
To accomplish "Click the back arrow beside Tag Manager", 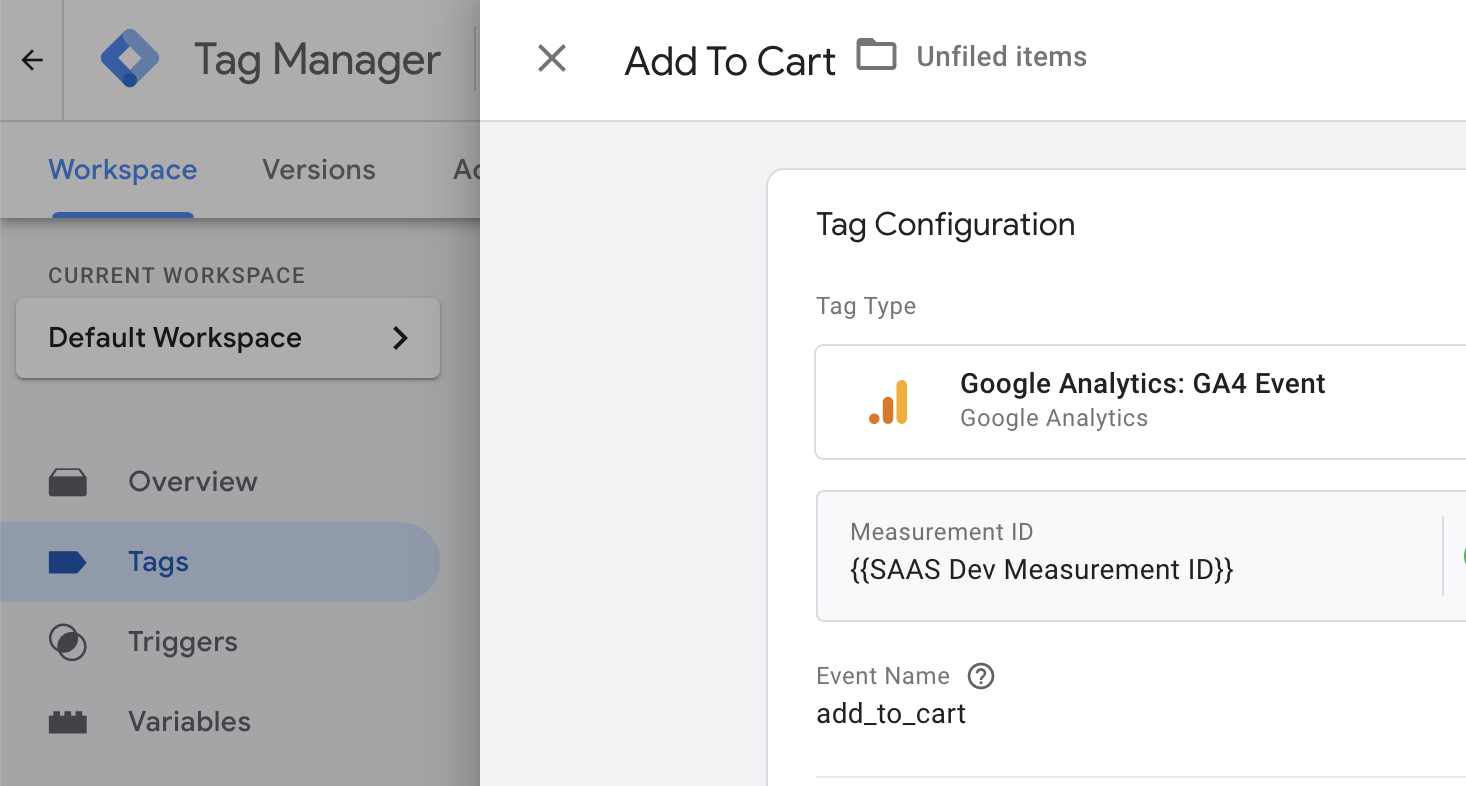I will pyautogui.click(x=32, y=60).
